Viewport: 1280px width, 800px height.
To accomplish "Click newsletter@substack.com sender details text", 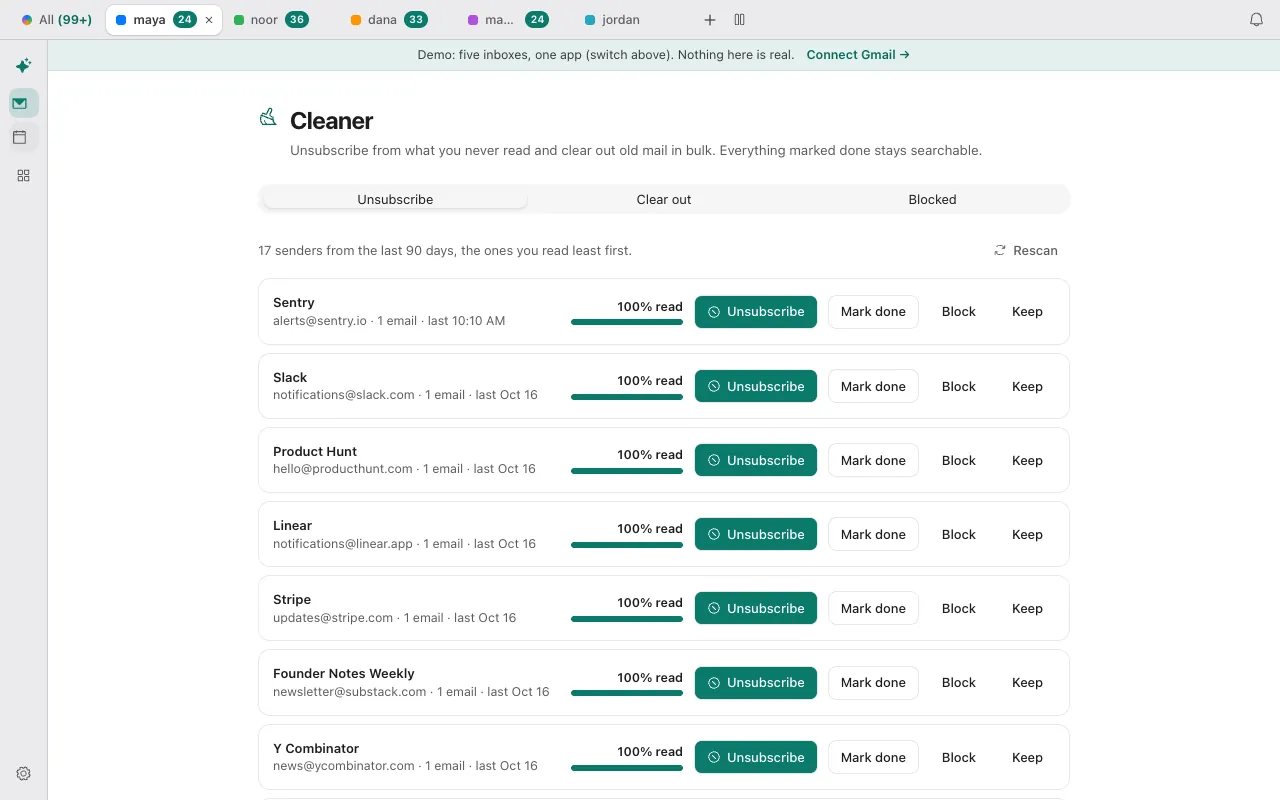I will pyautogui.click(x=411, y=692).
